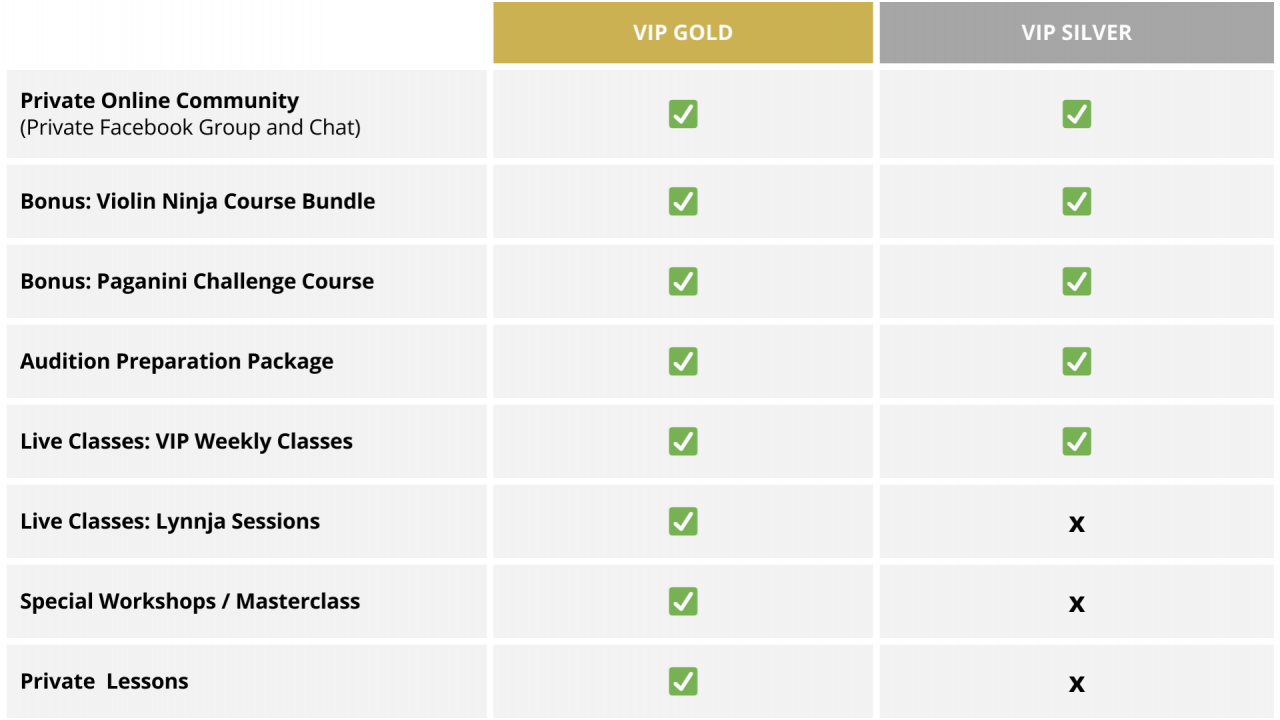Click Silver X mark for Private Lessons
The height and width of the screenshot is (720, 1280).
coord(1077,684)
